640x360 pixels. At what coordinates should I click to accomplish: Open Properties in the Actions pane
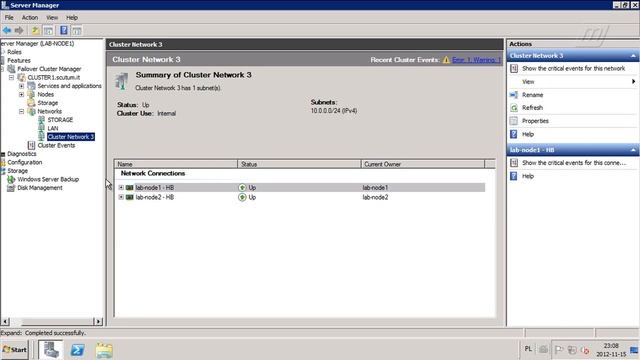(x=535, y=121)
